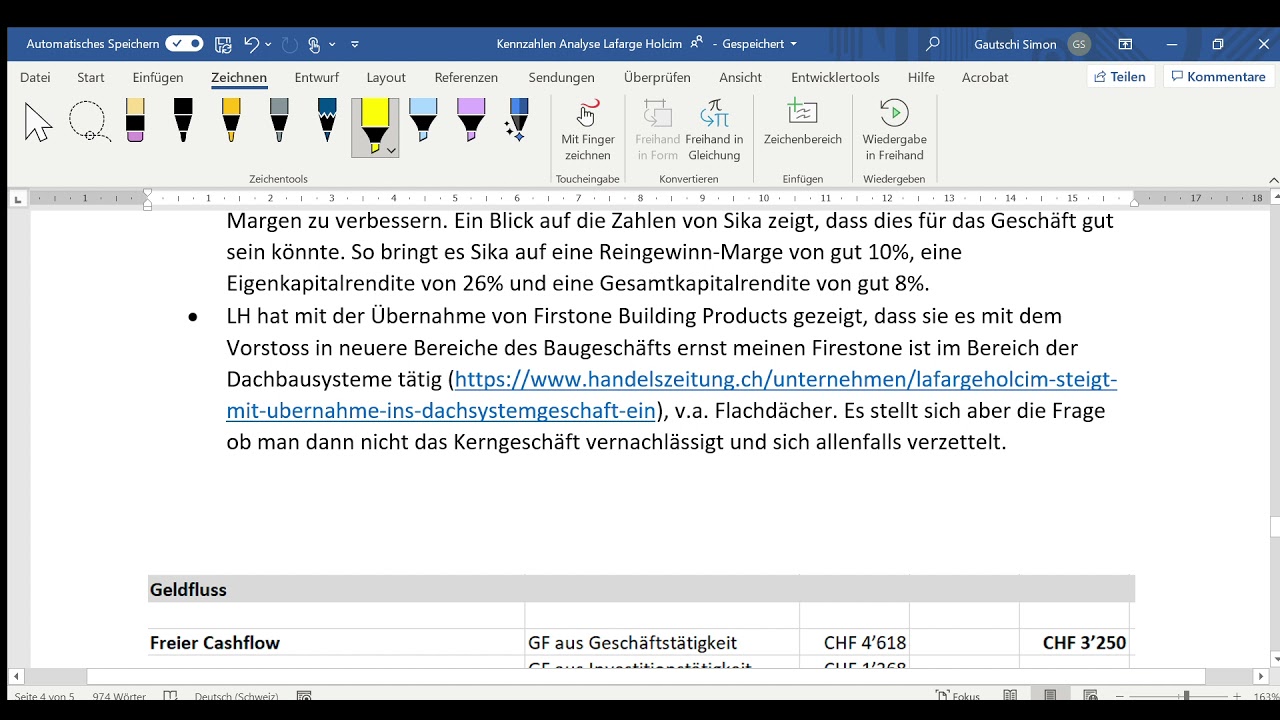Click the first-line indent marker on the ruler
Image resolution: width=1280 pixels, height=720 pixels.
[147, 193]
